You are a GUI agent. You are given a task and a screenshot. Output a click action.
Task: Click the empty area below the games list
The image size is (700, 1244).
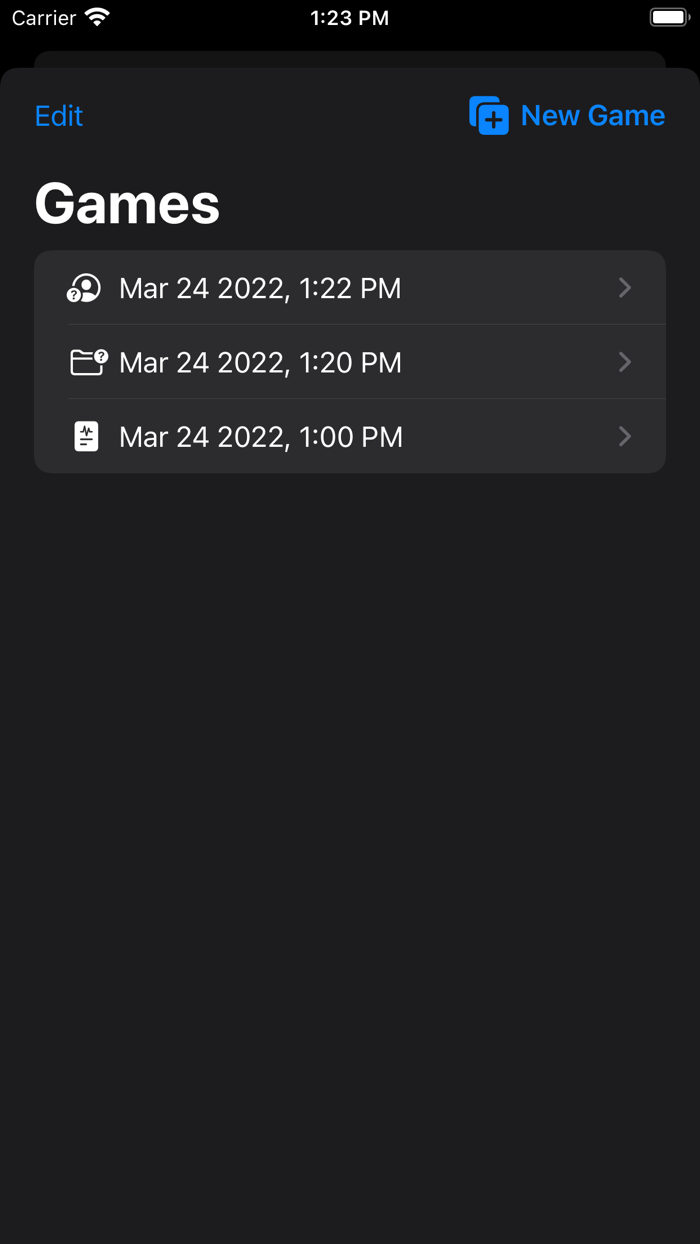[350, 800]
